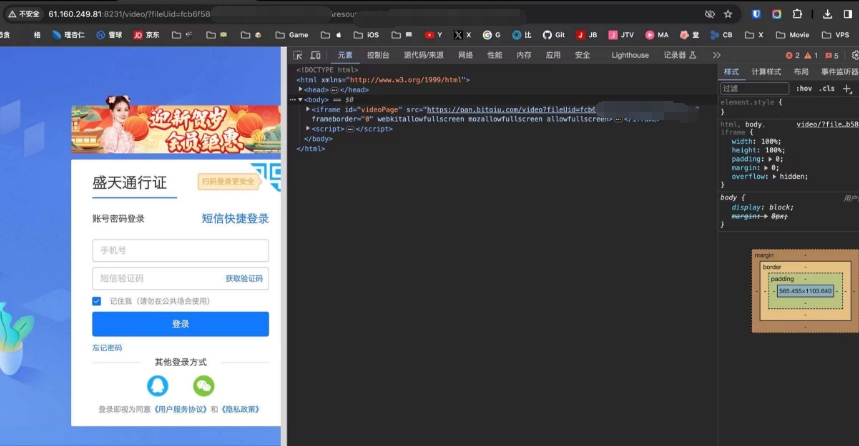This screenshot has width=859, height=446.
Task: Toggle the .cls class editor button
Action: click(x=827, y=88)
